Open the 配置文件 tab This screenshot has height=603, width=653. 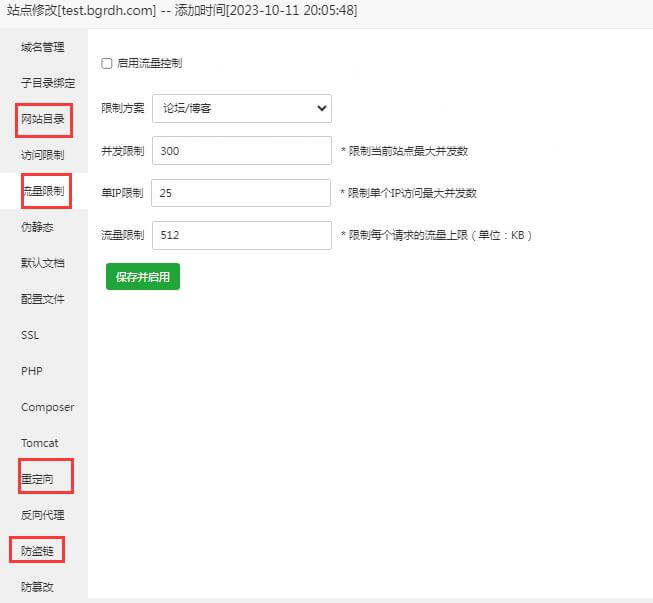coord(42,299)
